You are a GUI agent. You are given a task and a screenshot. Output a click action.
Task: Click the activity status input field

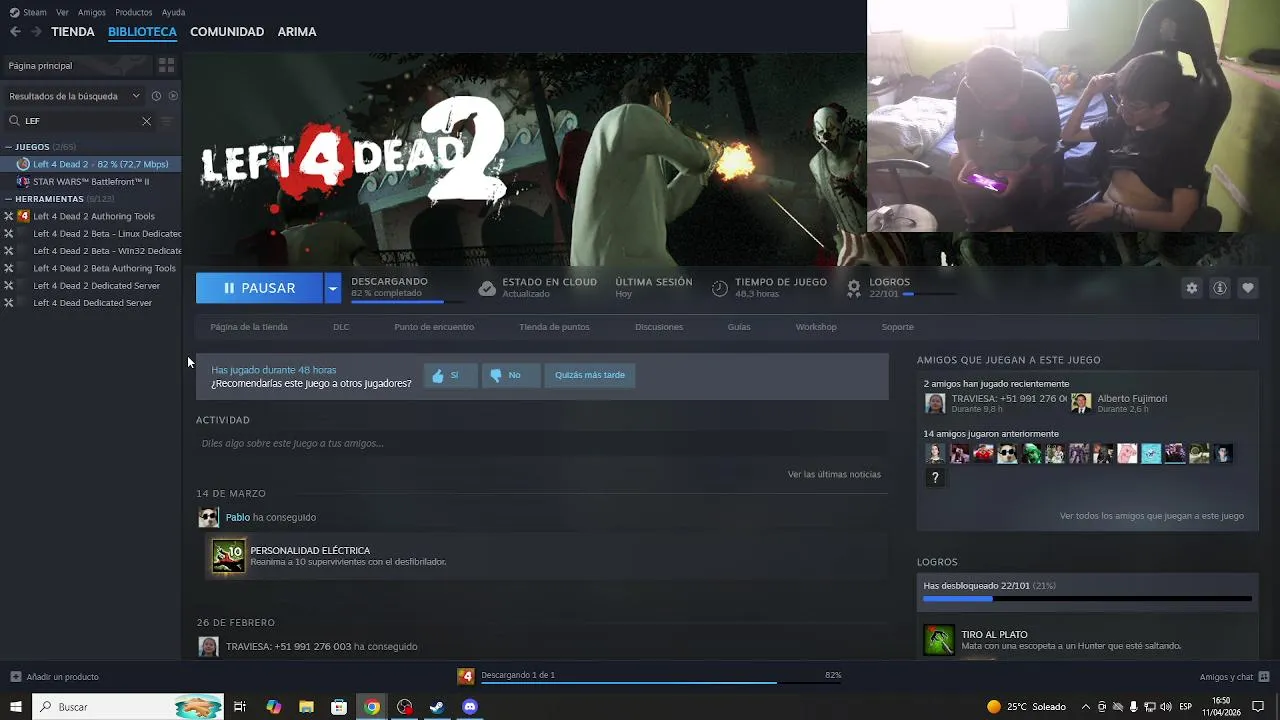coord(542,443)
